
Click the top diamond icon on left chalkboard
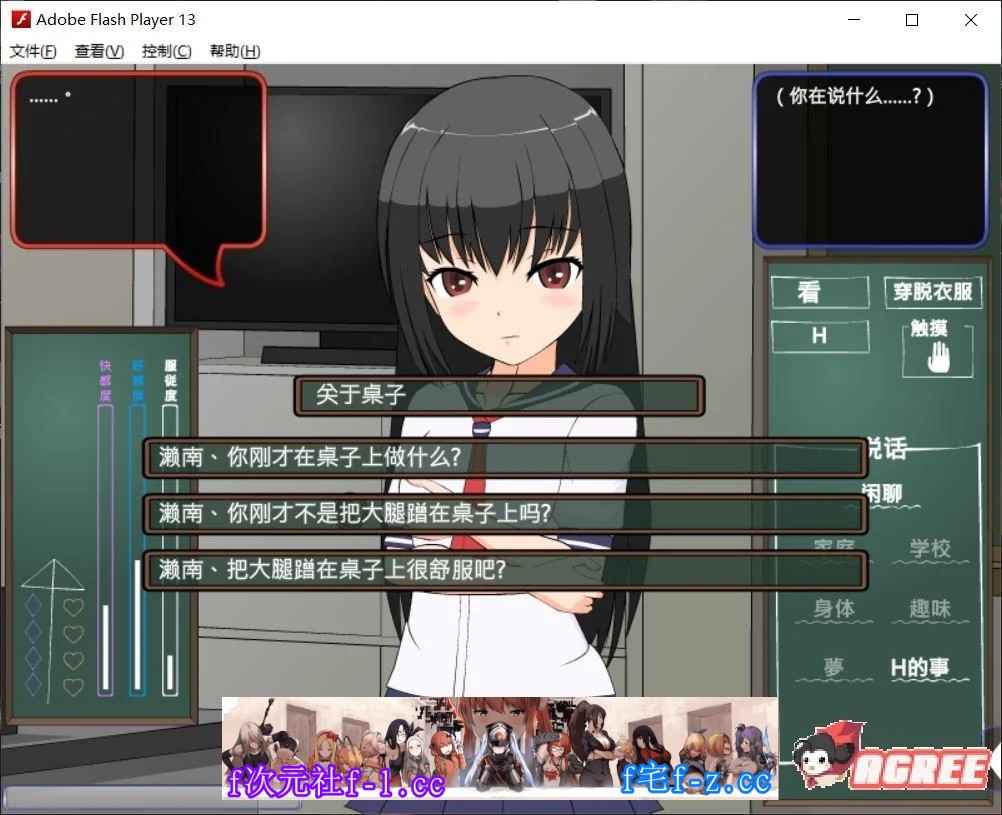point(33,606)
